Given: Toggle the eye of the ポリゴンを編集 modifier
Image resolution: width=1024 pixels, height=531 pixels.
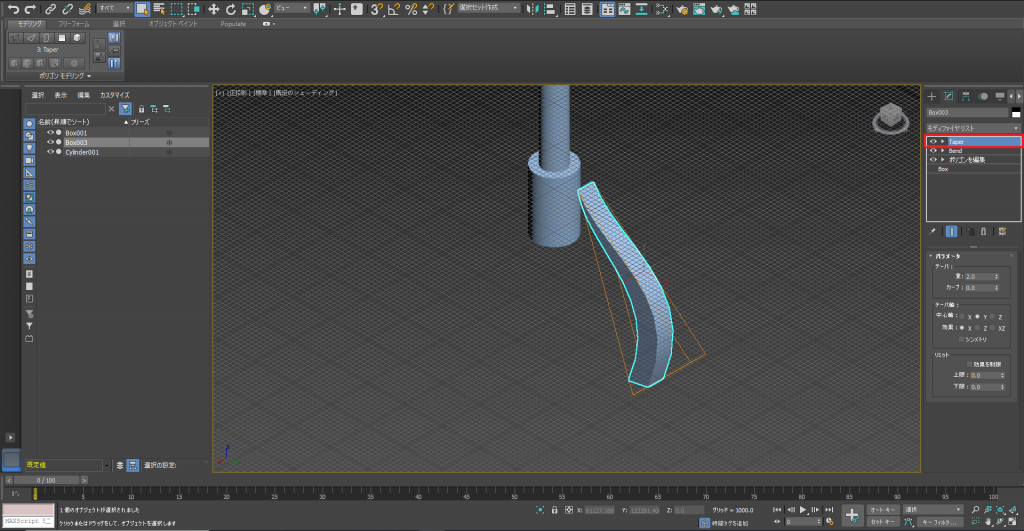Looking at the screenshot, I should (x=933, y=159).
